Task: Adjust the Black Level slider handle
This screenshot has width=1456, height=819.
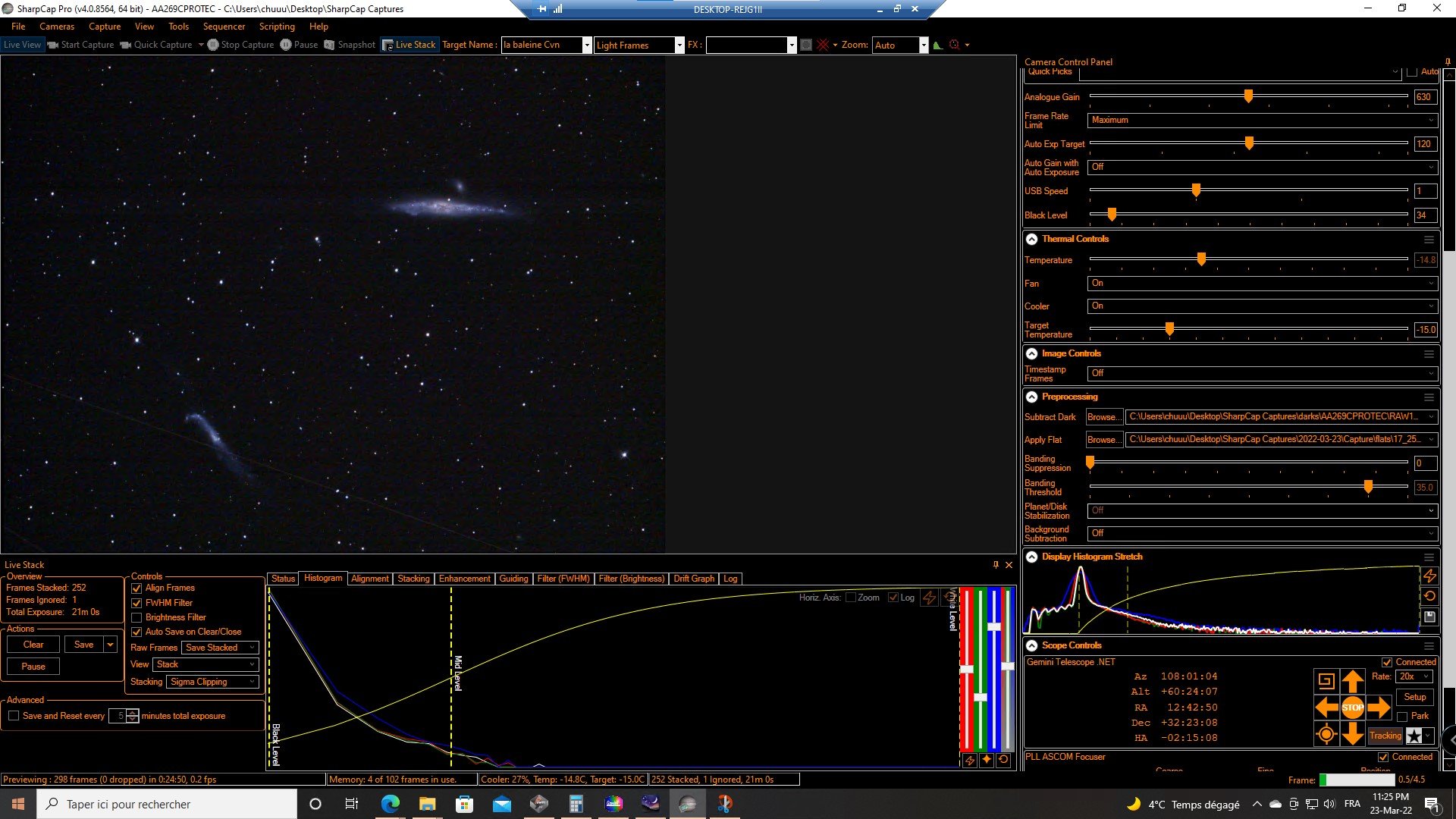Action: pyautogui.click(x=1112, y=215)
